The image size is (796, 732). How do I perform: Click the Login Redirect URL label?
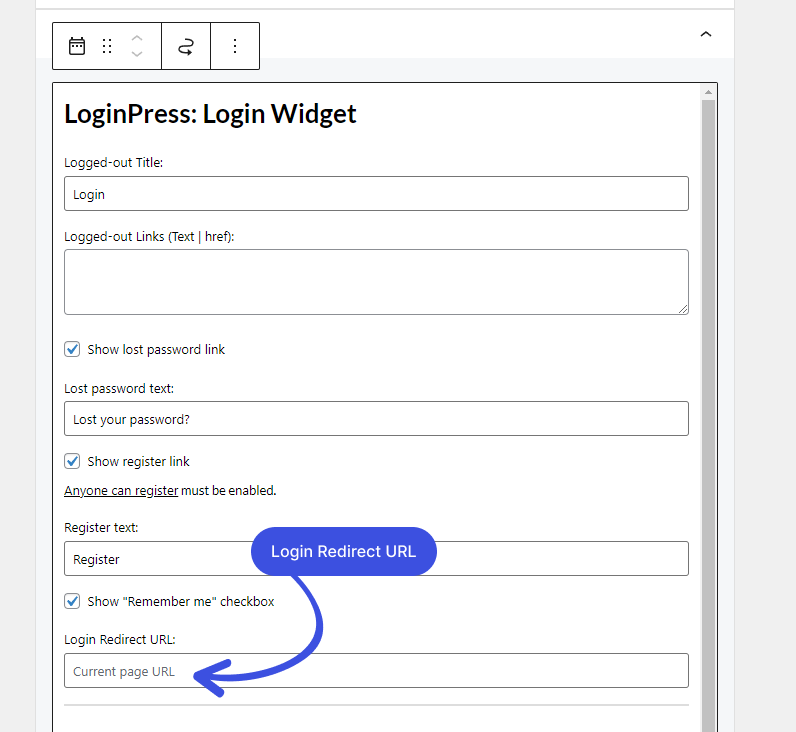coord(119,640)
